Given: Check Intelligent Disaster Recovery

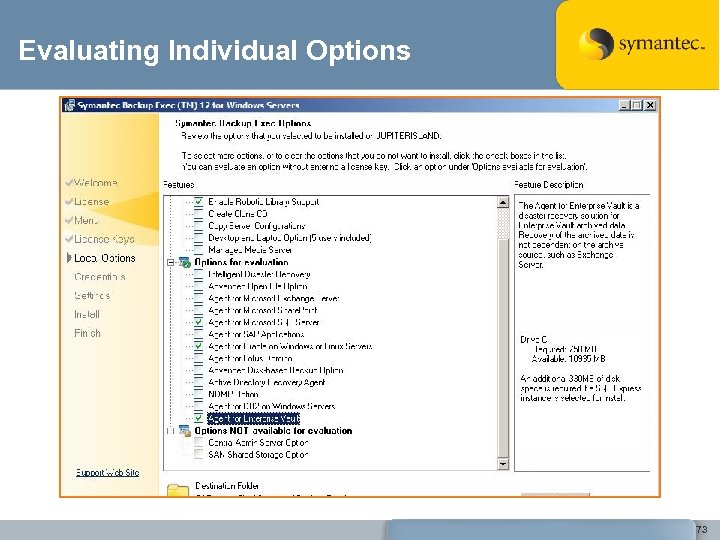Looking at the screenshot, I should (198, 275).
